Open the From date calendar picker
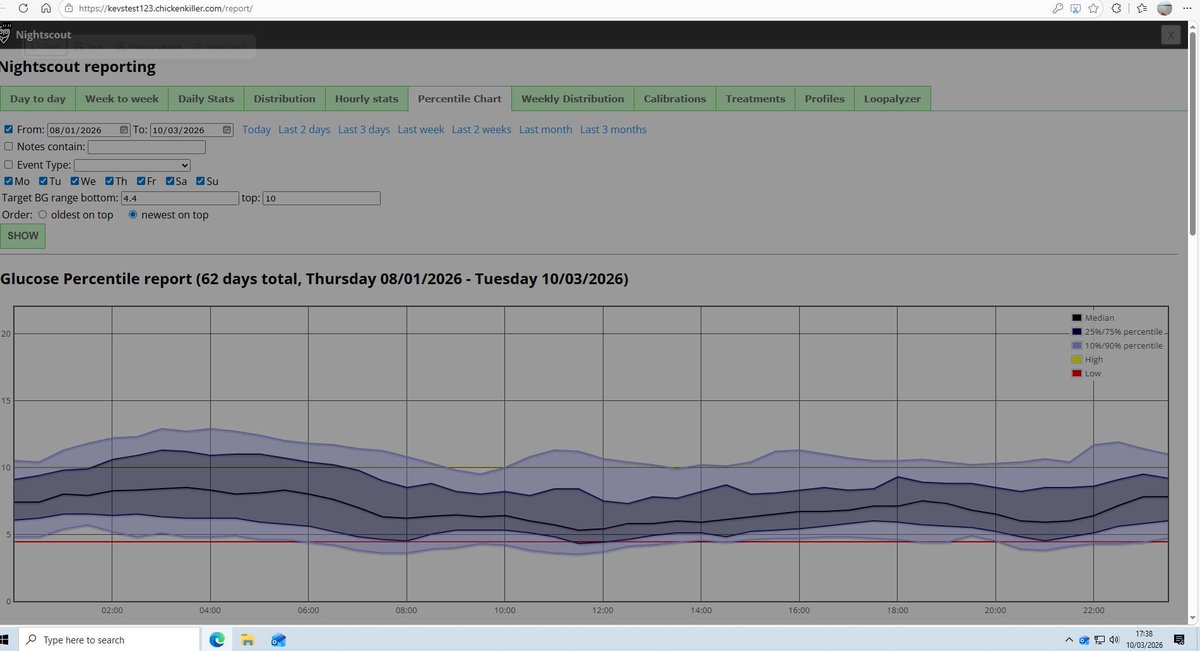 click(x=124, y=130)
